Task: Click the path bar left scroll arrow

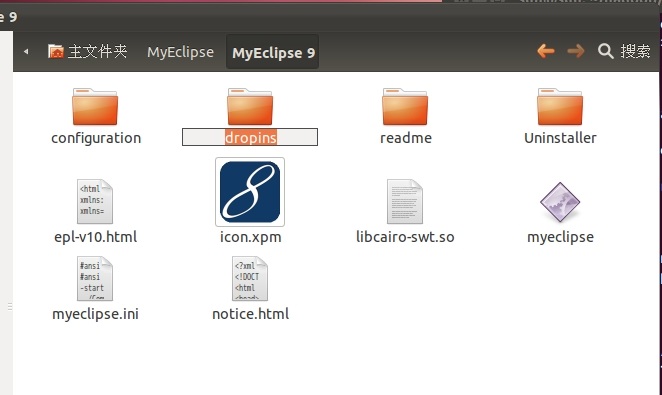Action: [26, 51]
